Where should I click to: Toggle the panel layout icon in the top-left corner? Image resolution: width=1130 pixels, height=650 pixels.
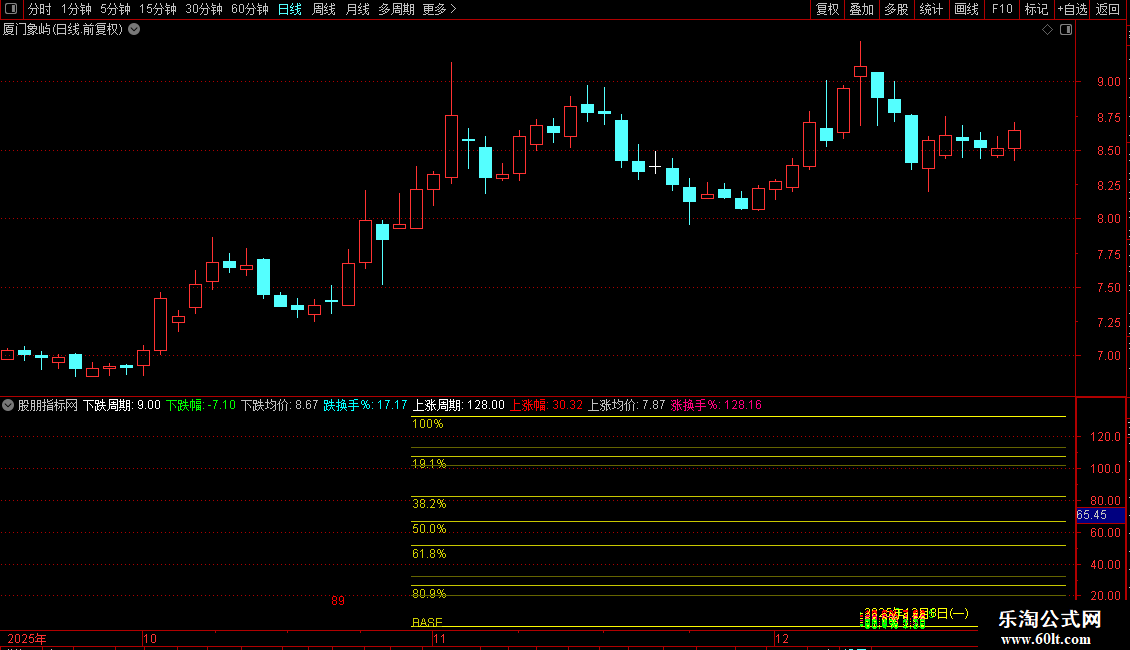click(x=11, y=9)
